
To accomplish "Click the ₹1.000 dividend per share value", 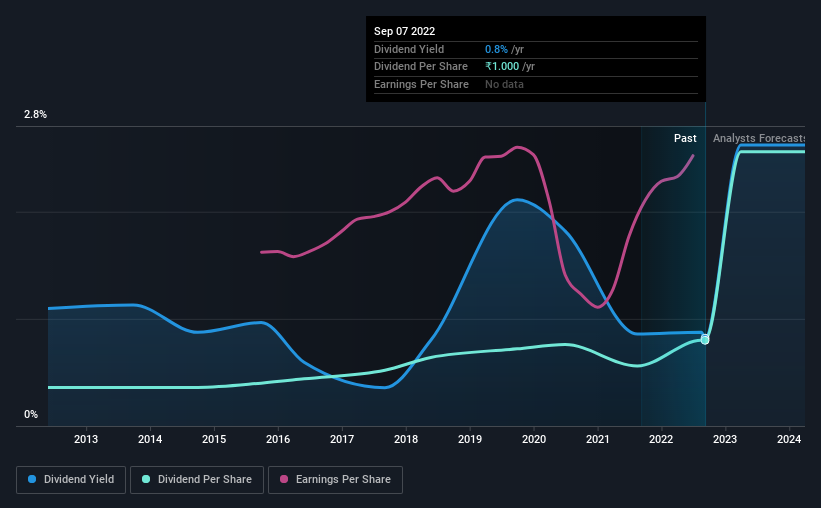I will pyautogui.click(x=502, y=67).
